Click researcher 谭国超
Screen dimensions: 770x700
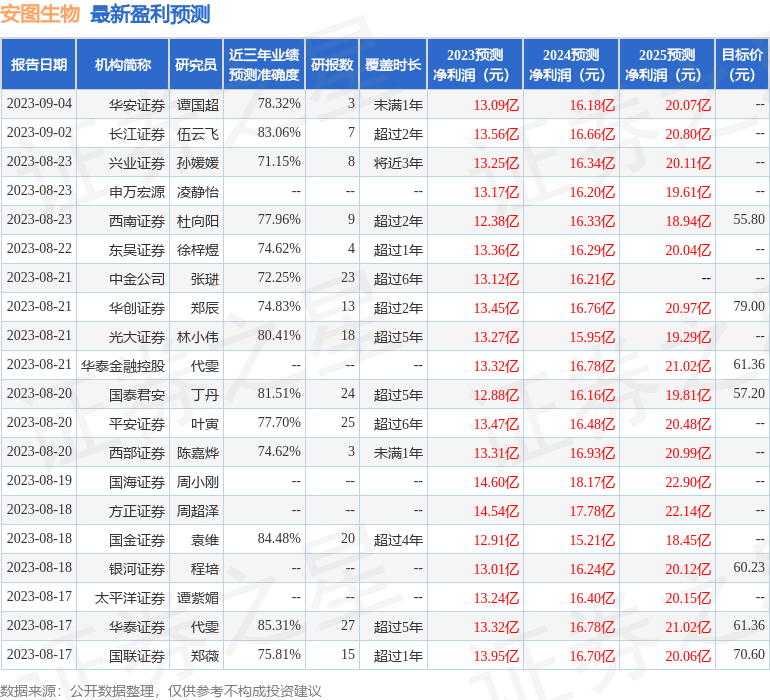click(x=197, y=105)
